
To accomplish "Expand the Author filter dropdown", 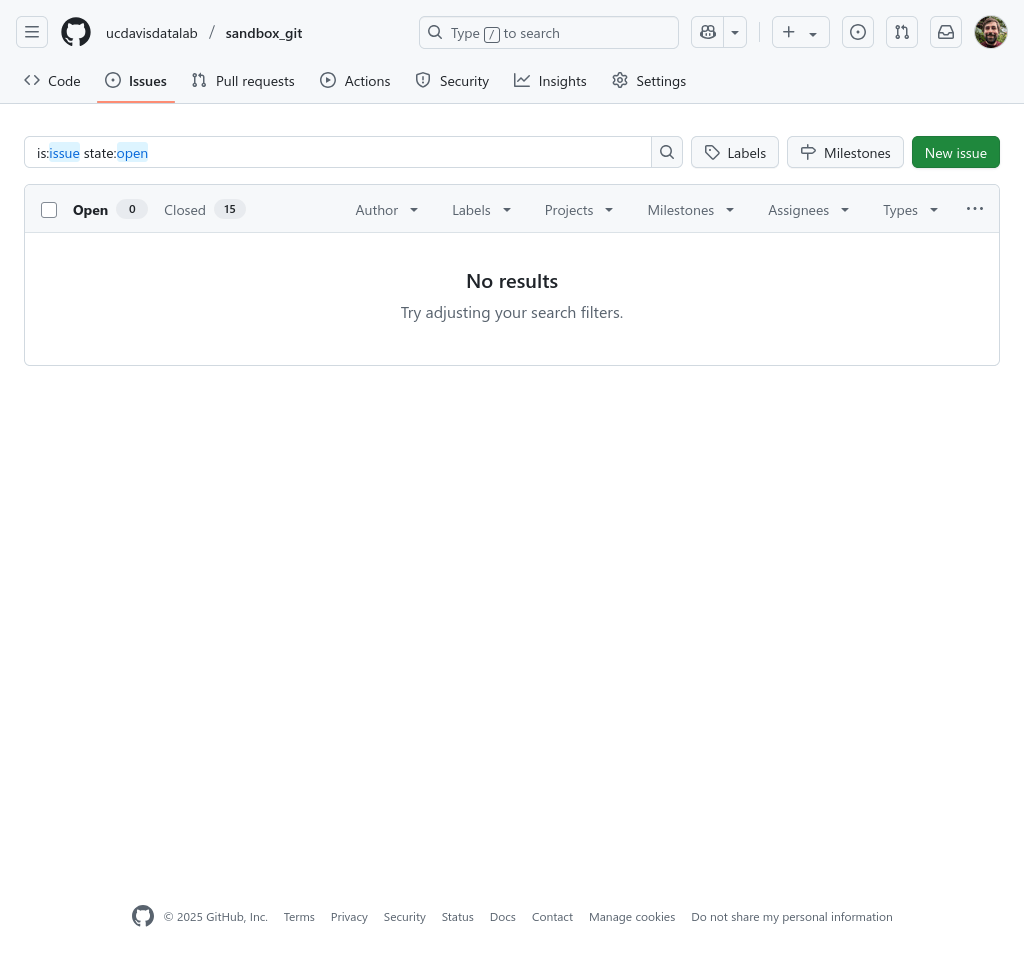I will 387,210.
